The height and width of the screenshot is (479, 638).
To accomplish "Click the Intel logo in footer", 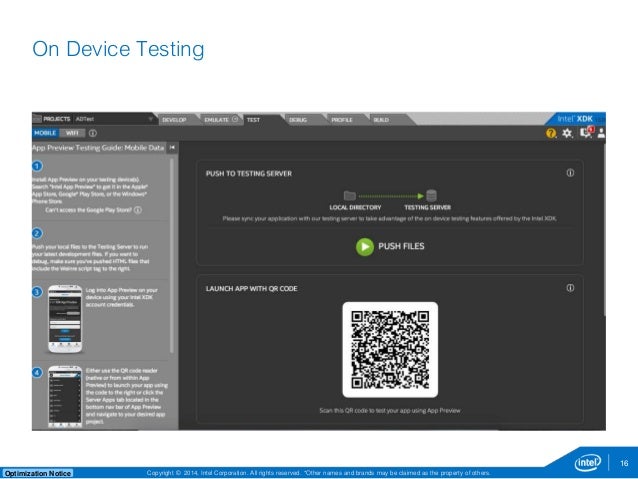I will tap(588, 463).
